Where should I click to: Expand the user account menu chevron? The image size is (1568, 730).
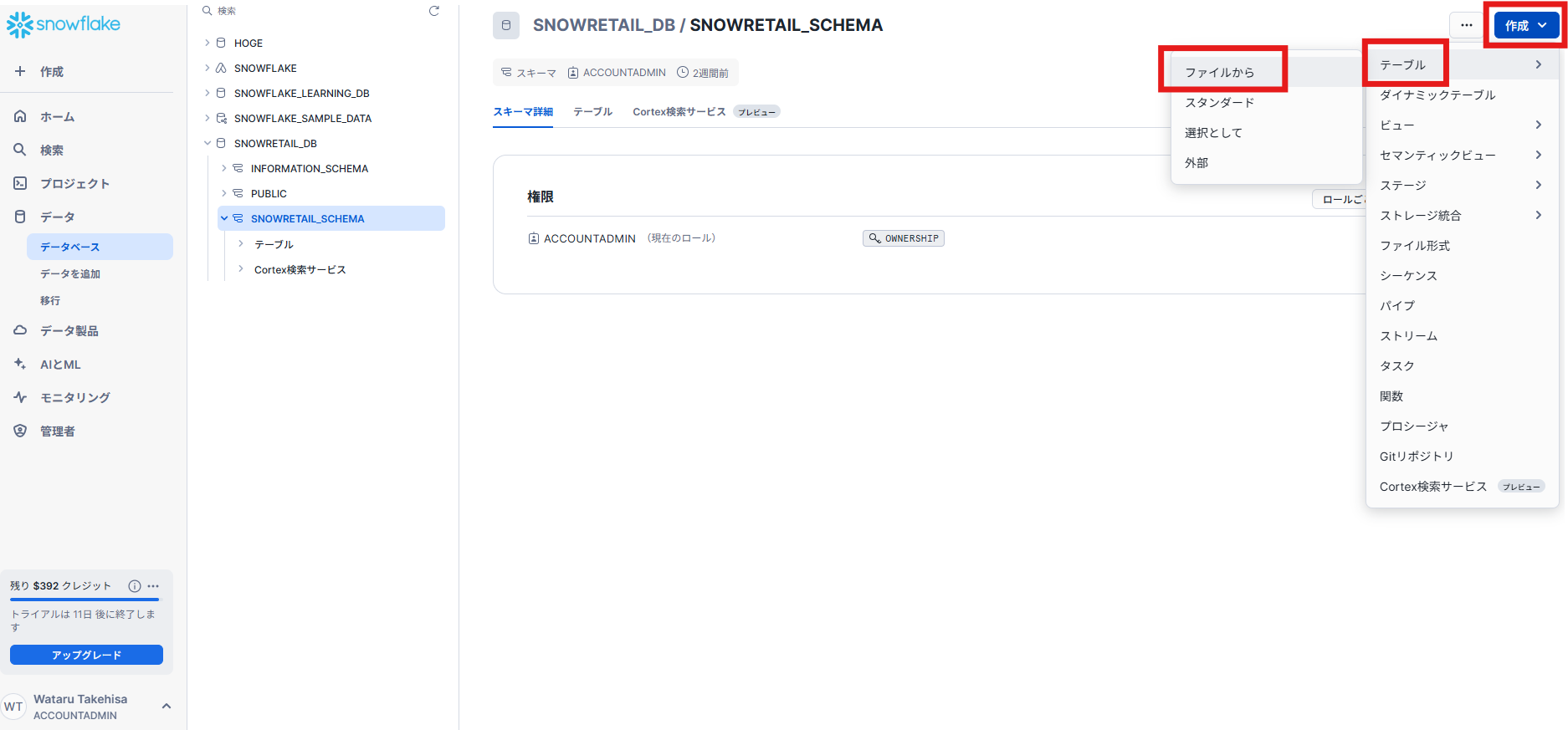point(167,707)
